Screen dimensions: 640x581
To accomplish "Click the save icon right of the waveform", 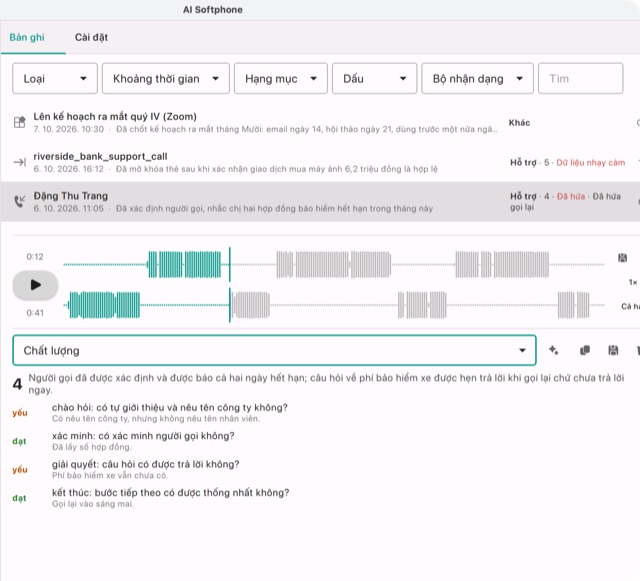I will (x=622, y=258).
